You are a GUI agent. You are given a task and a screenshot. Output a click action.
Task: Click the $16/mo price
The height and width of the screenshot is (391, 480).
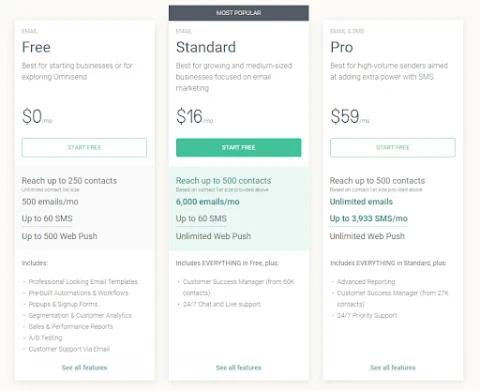click(x=195, y=117)
